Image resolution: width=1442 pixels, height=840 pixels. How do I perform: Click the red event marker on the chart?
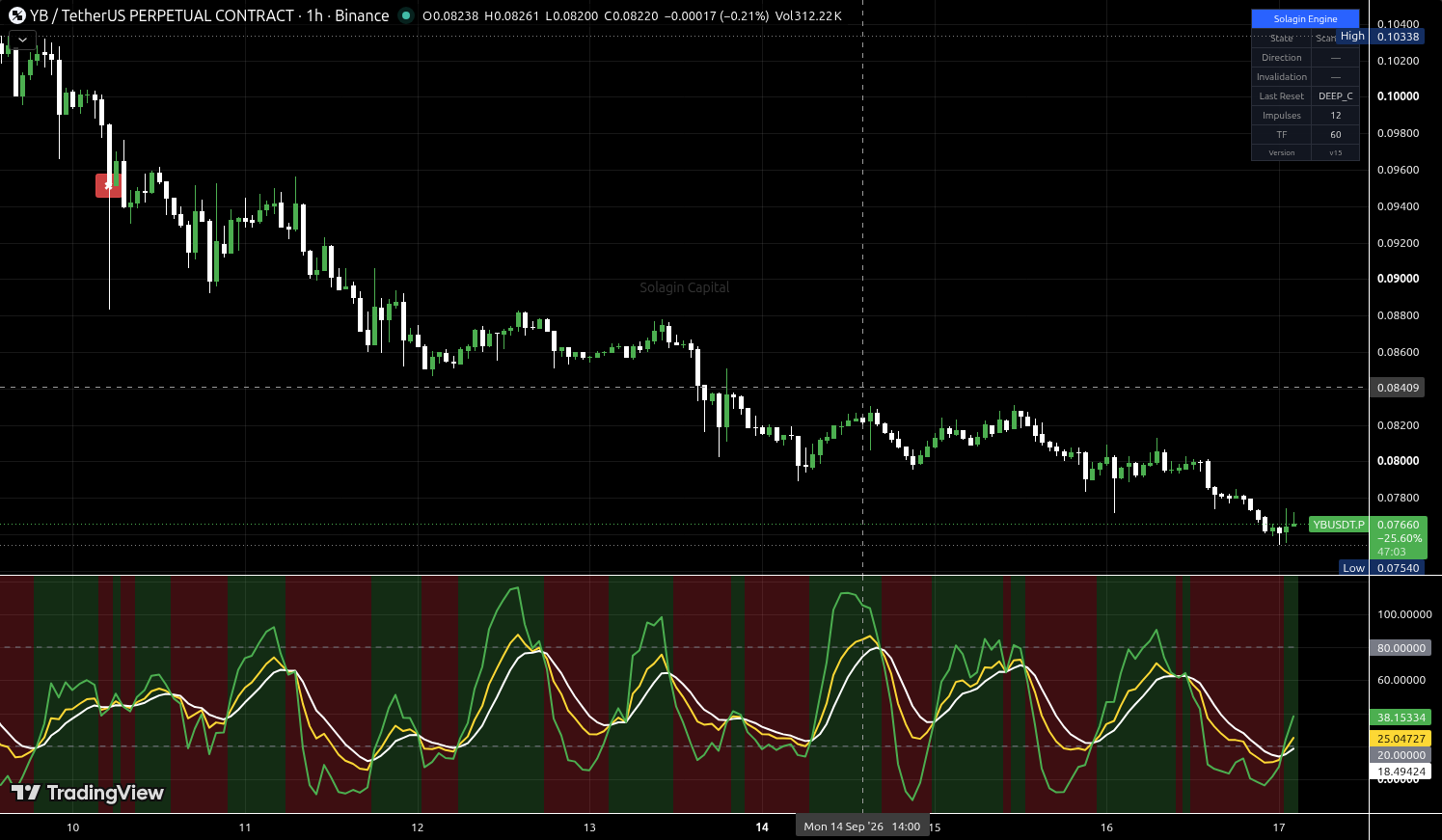[108, 185]
